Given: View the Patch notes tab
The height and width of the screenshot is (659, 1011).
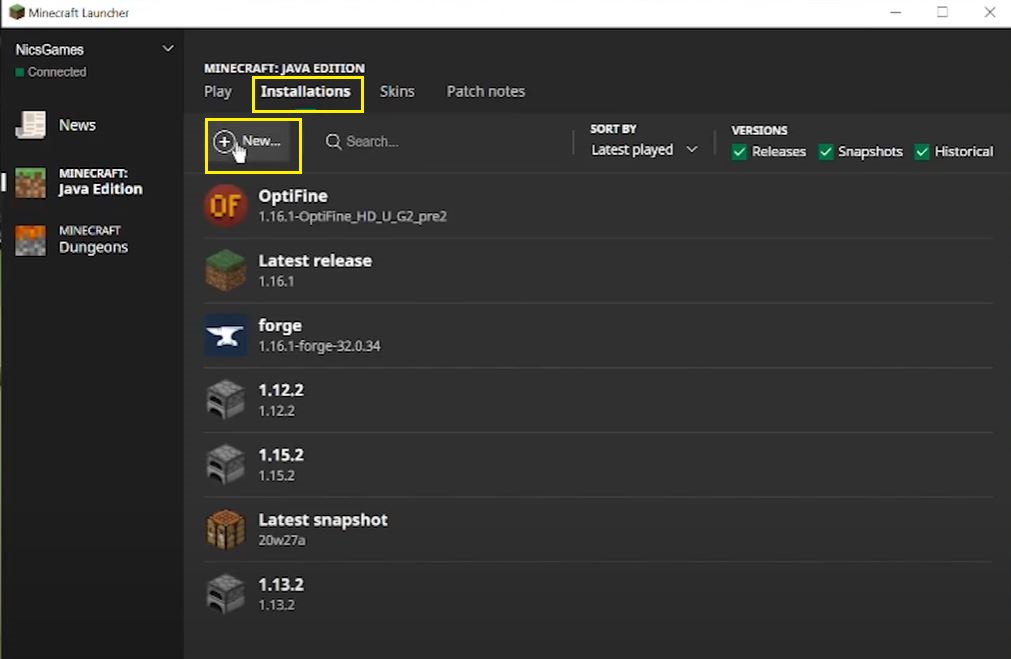Looking at the screenshot, I should [486, 92].
